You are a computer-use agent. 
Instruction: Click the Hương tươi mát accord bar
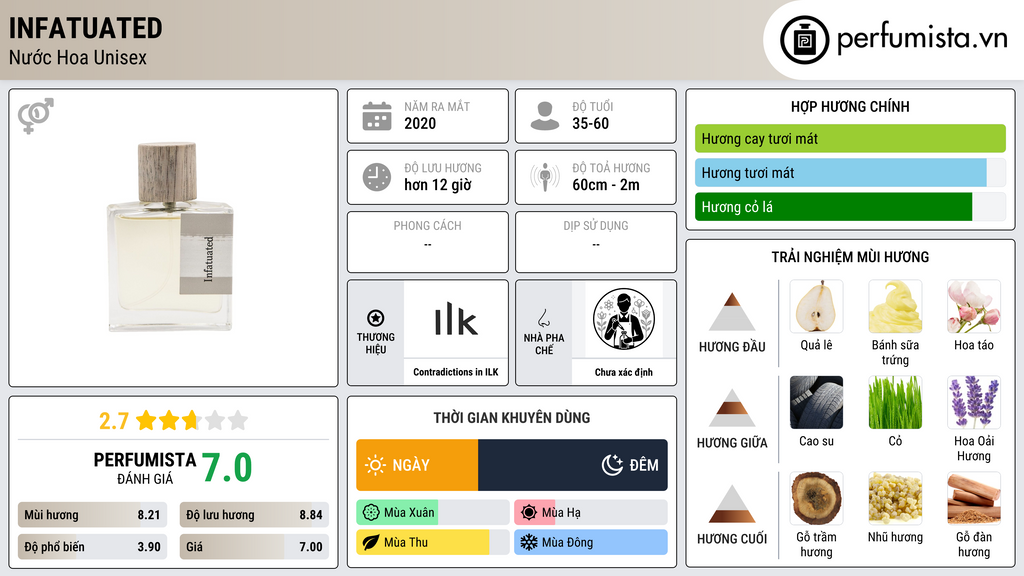click(850, 172)
